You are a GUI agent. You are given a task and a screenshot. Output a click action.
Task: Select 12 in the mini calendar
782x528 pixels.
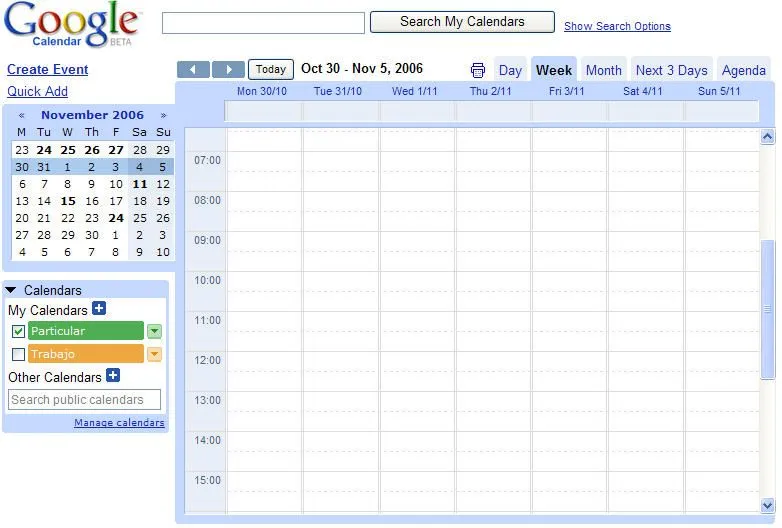[163, 184]
